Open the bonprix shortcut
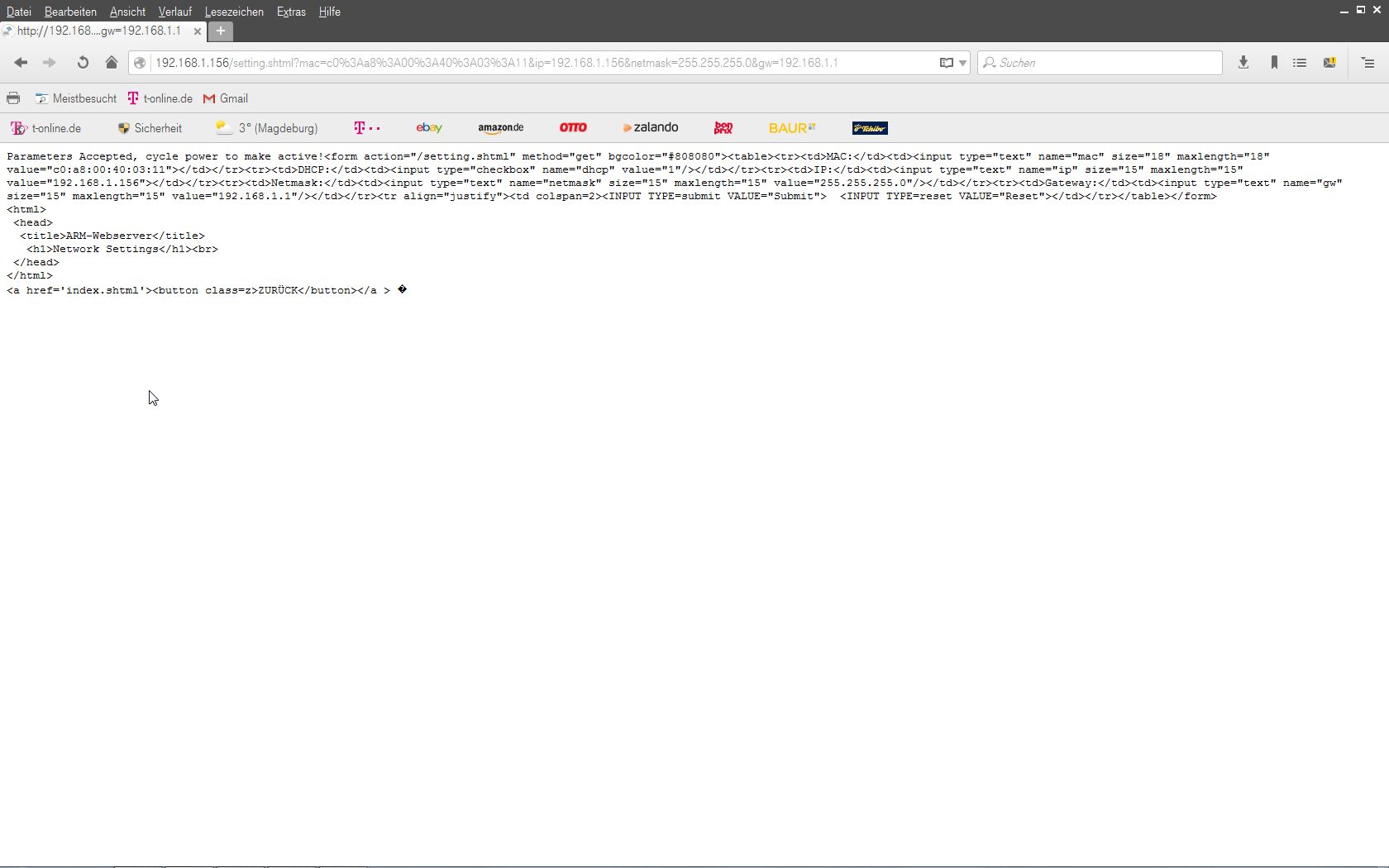This screenshot has width=1389, height=868. (x=723, y=128)
